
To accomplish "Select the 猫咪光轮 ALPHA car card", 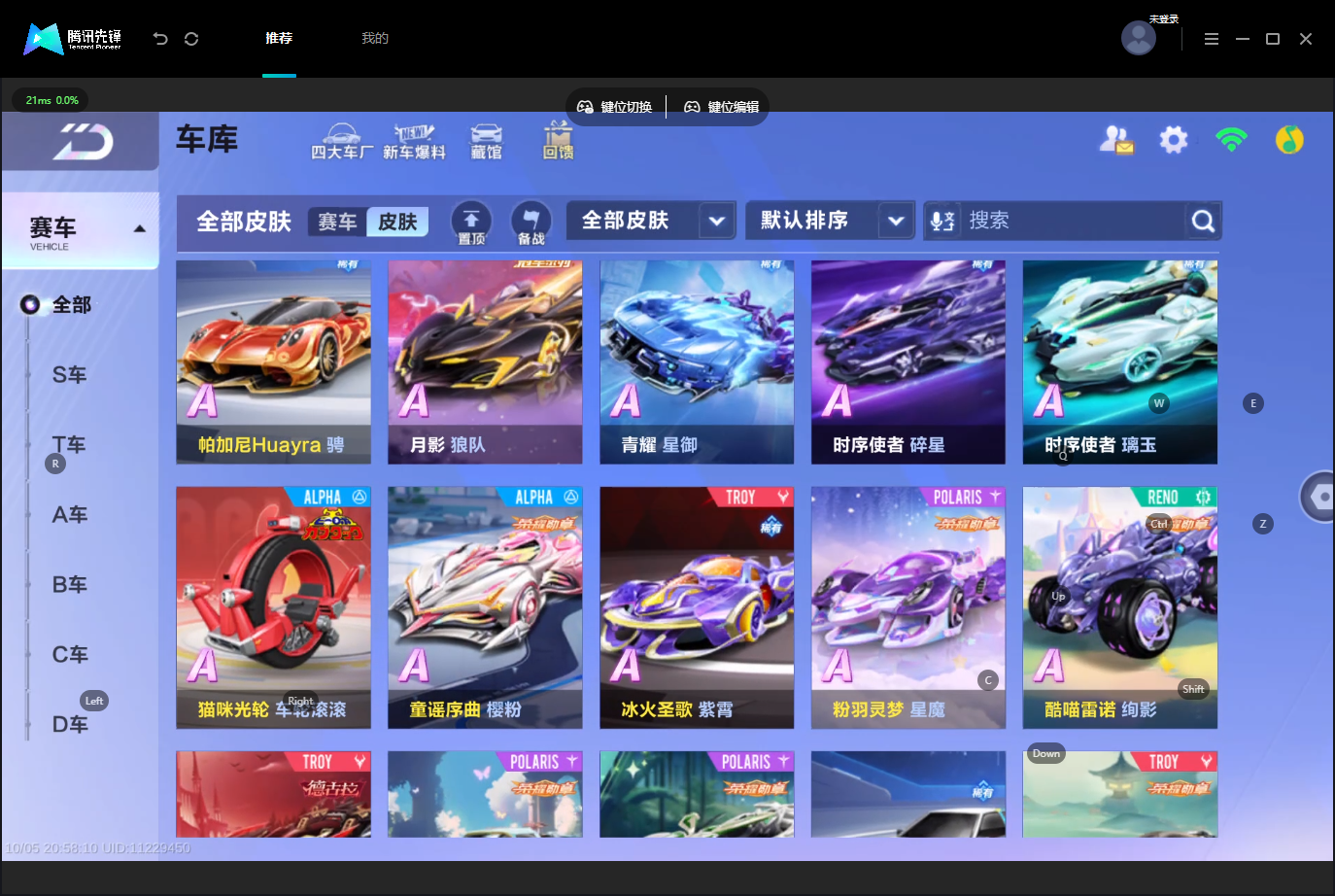I will (274, 607).
